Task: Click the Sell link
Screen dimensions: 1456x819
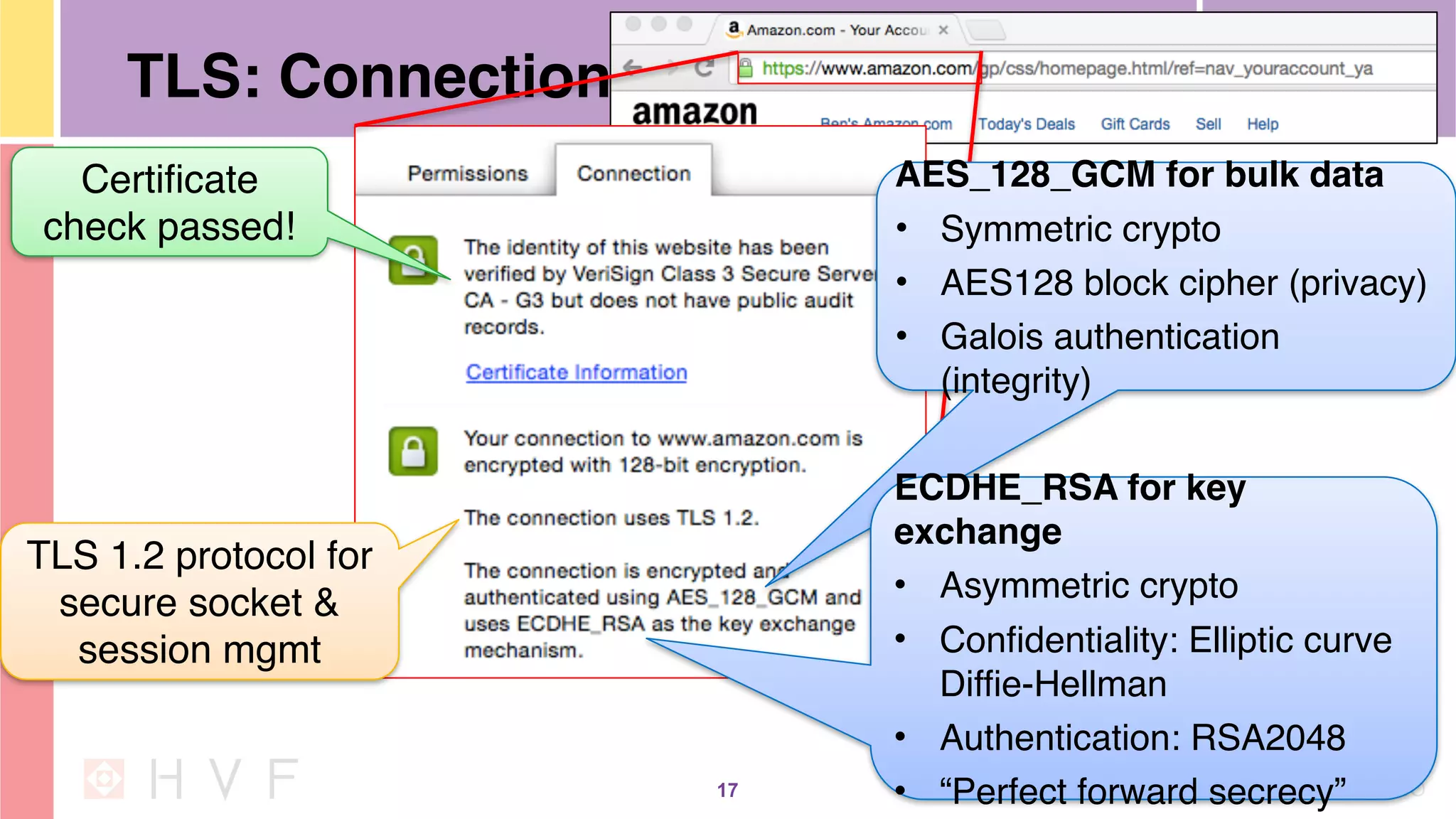Action: pos(1208,124)
